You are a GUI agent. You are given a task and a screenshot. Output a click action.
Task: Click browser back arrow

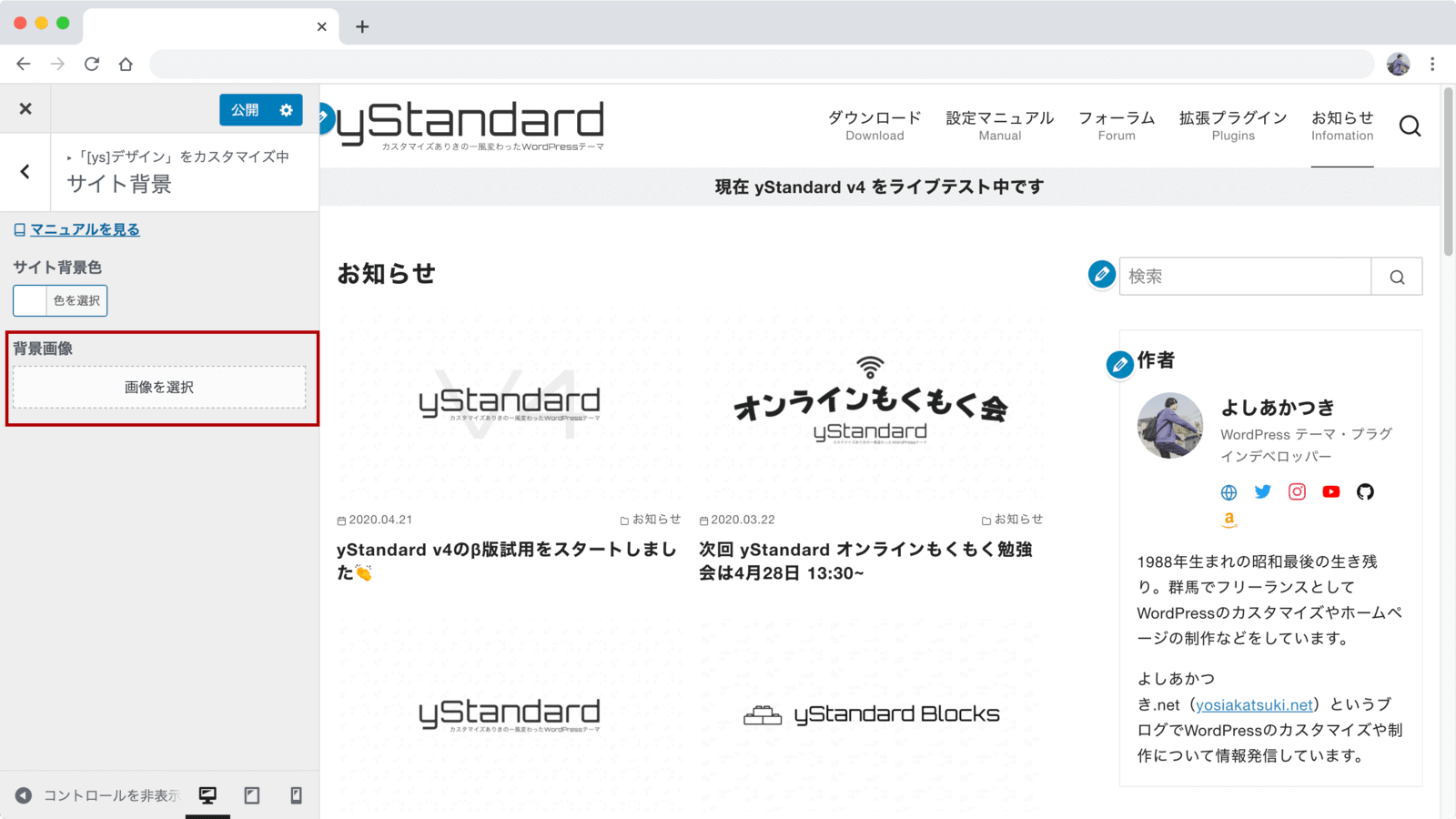(x=24, y=64)
